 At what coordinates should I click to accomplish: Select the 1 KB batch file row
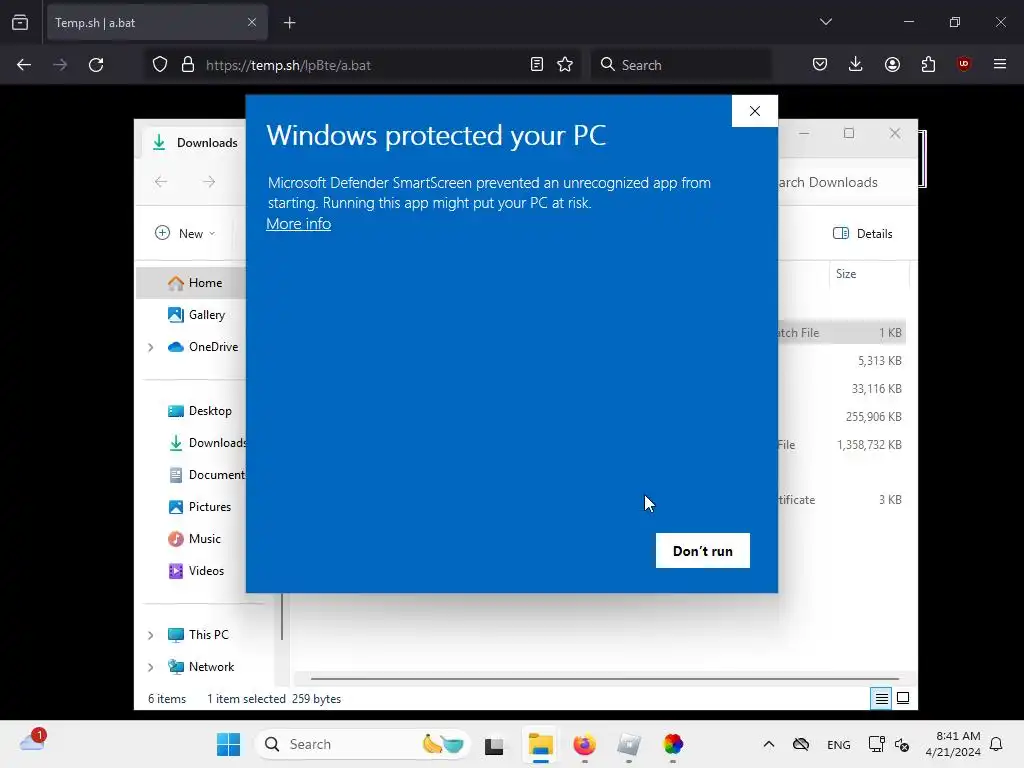click(841, 332)
